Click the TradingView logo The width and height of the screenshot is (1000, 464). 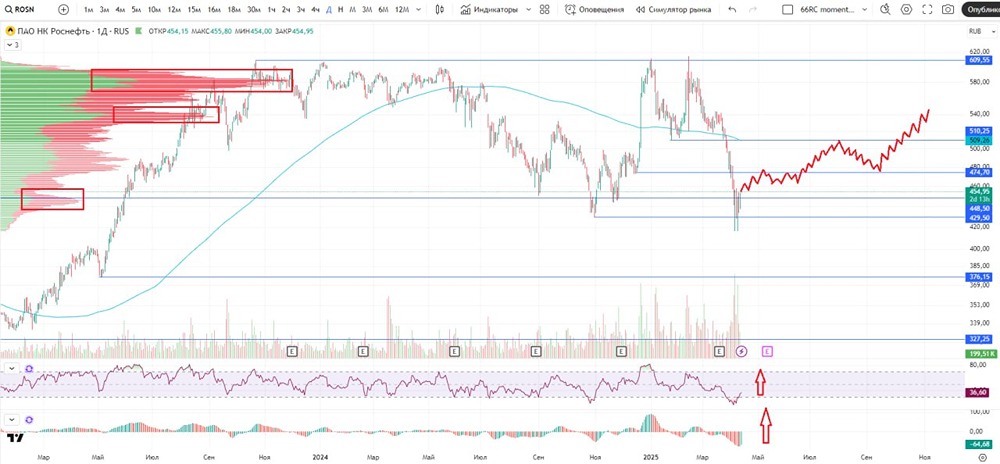tap(16, 438)
